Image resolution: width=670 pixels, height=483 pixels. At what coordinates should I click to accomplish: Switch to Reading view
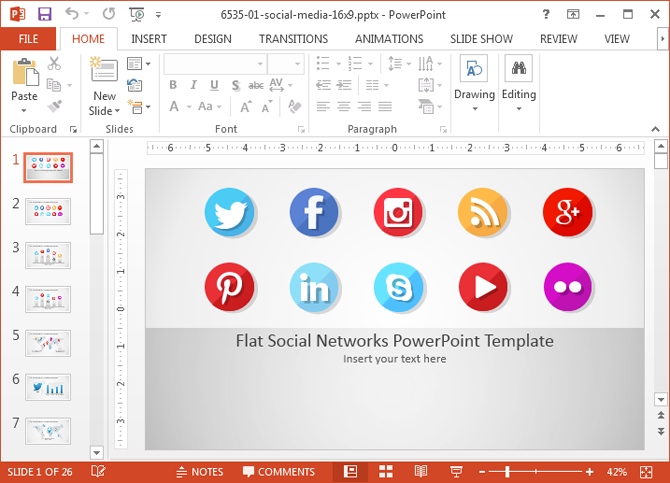[421, 471]
